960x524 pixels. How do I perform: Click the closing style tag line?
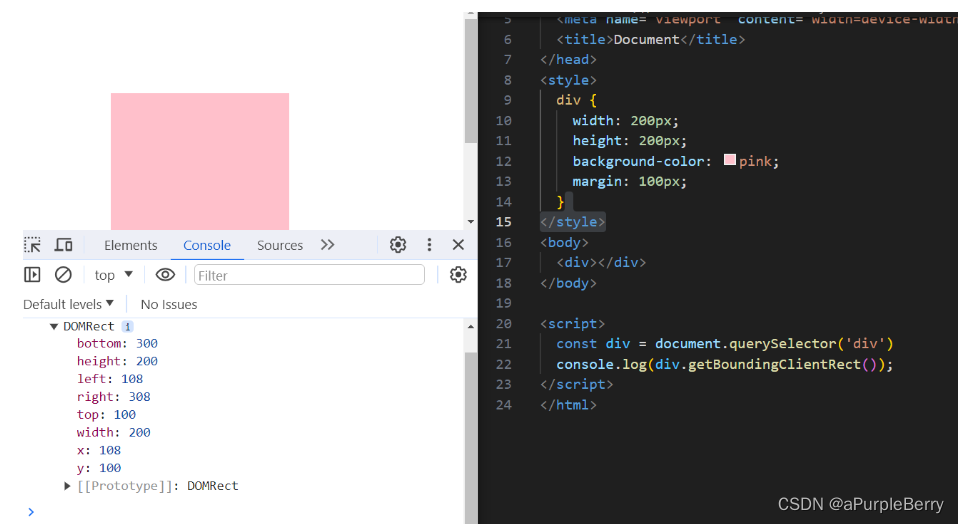tap(572, 222)
